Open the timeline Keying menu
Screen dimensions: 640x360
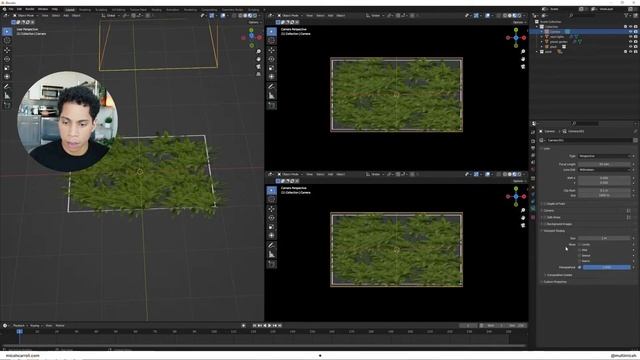[35, 326]
